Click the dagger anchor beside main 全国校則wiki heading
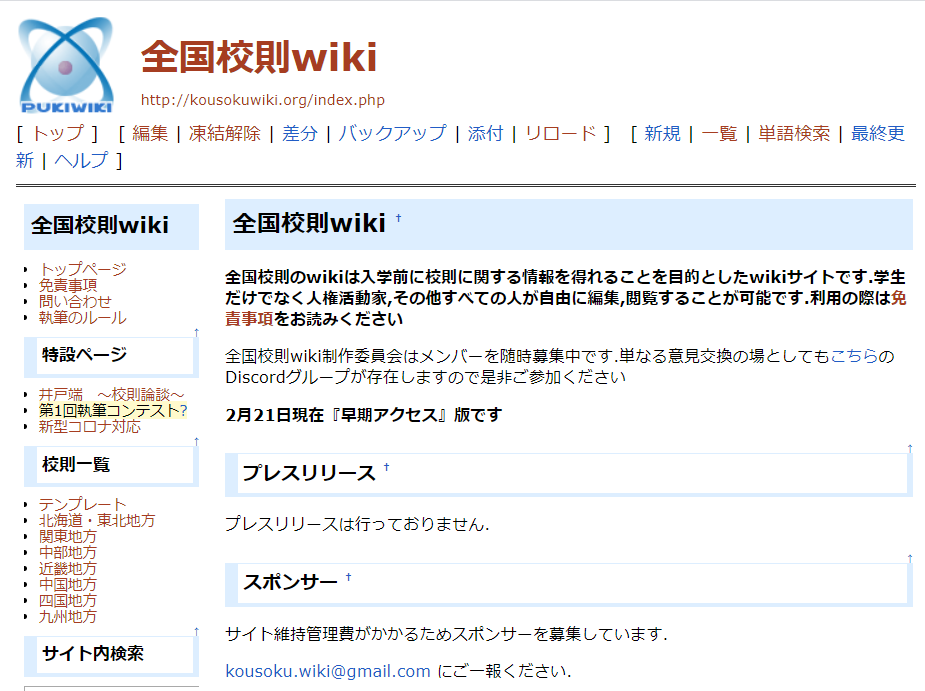The height and width of the screenshot is (691, 925). pyautogui.click(x=398, y=218)
